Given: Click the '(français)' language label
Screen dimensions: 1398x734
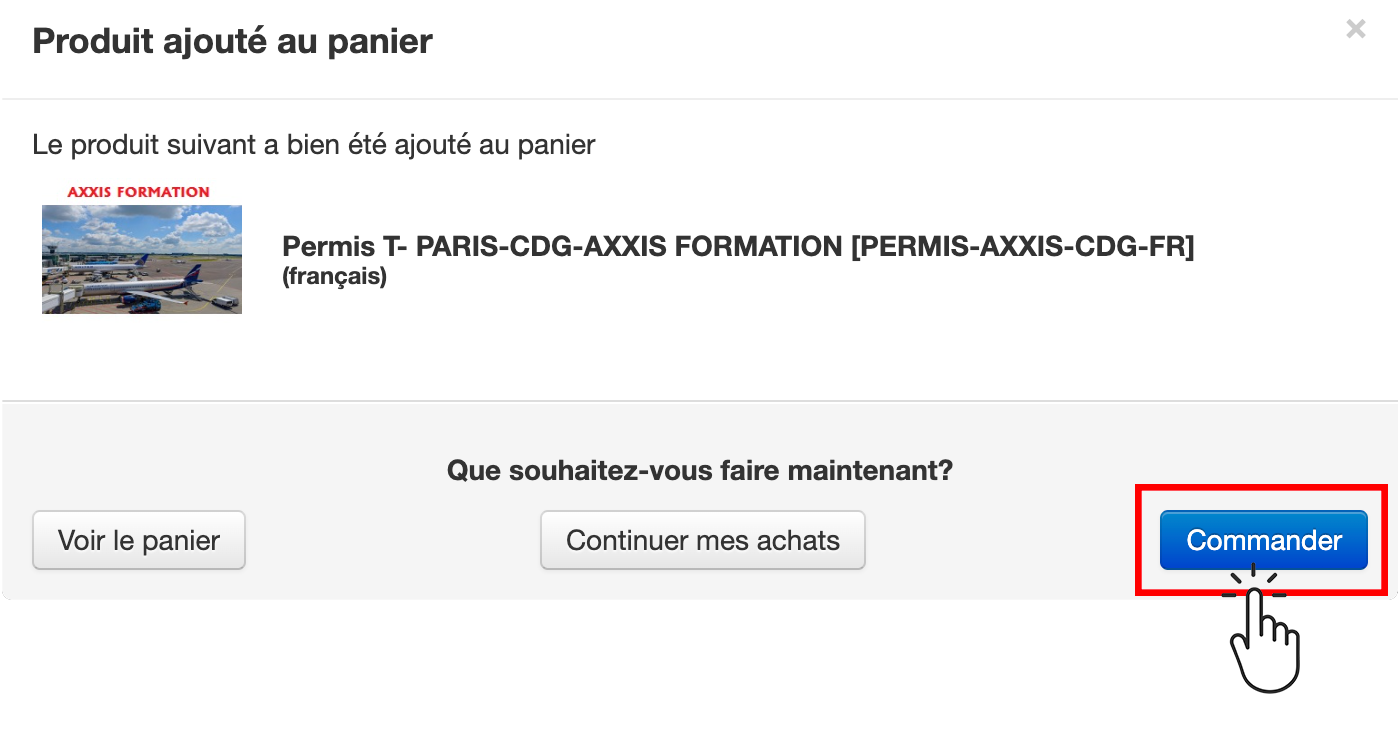Looking at the screenshot, I should pyautogui.click(x=334, y=276).
